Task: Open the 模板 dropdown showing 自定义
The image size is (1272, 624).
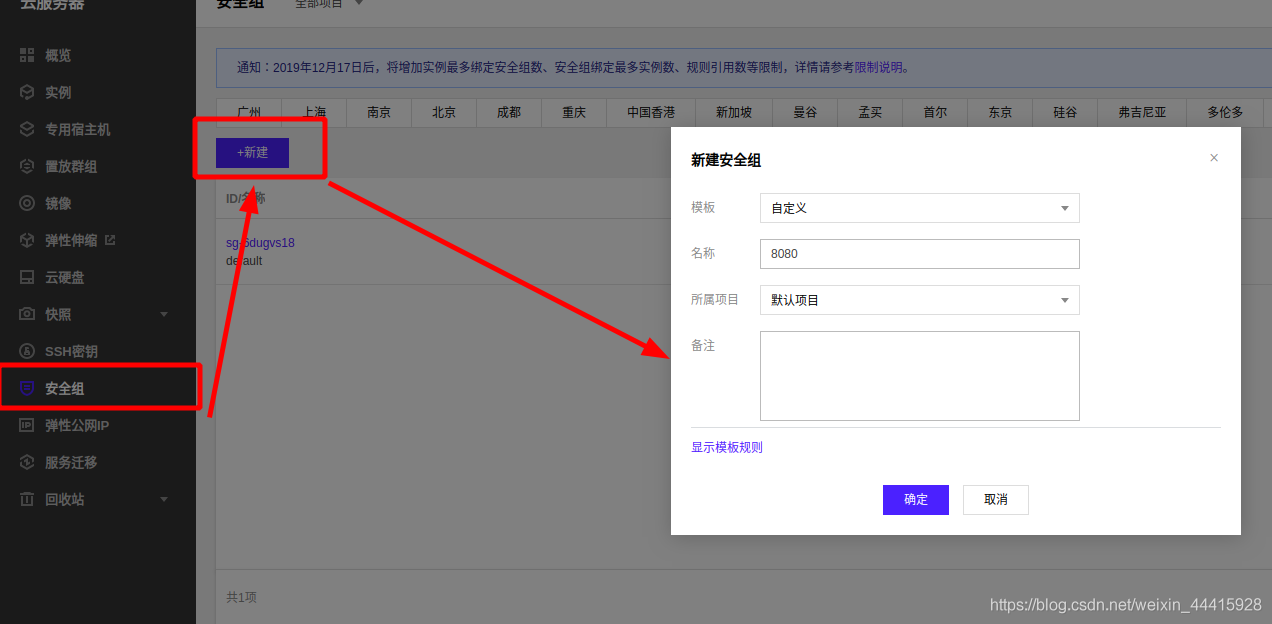Action: click(918, 207)
